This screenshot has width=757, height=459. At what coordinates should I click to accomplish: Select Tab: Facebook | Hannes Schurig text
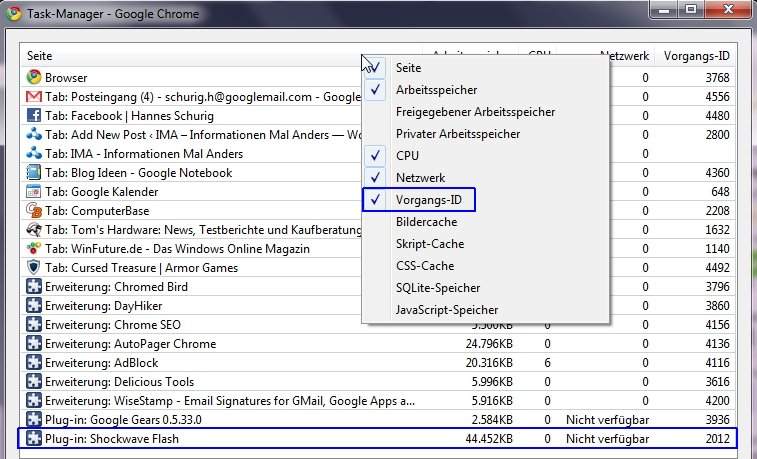(x=129, y=115)
